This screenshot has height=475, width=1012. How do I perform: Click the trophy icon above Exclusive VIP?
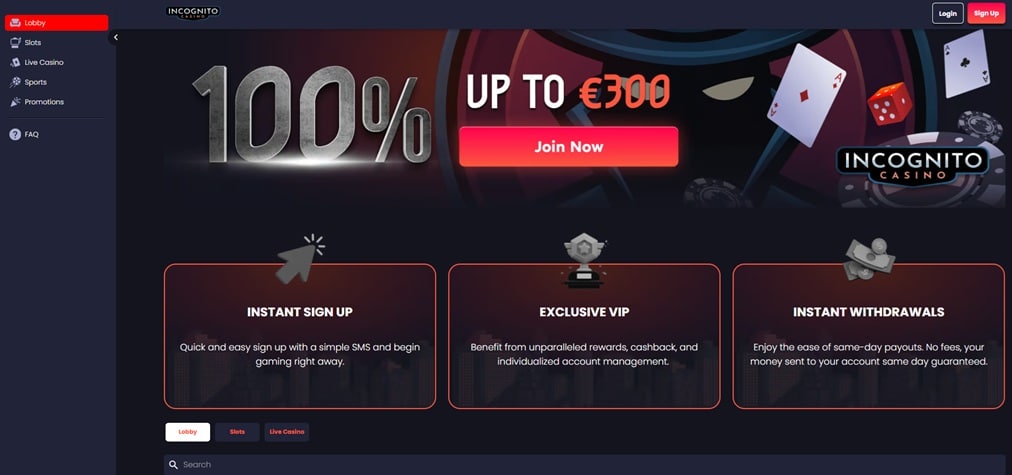(583, 260)
